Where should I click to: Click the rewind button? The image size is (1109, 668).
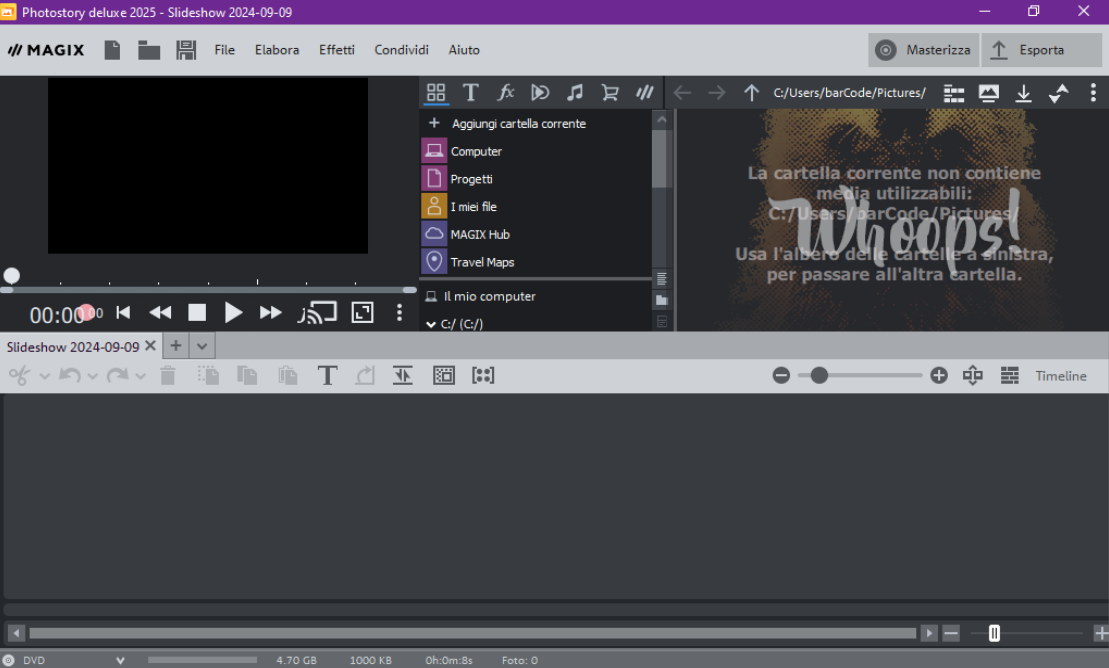tap(160, 313)
